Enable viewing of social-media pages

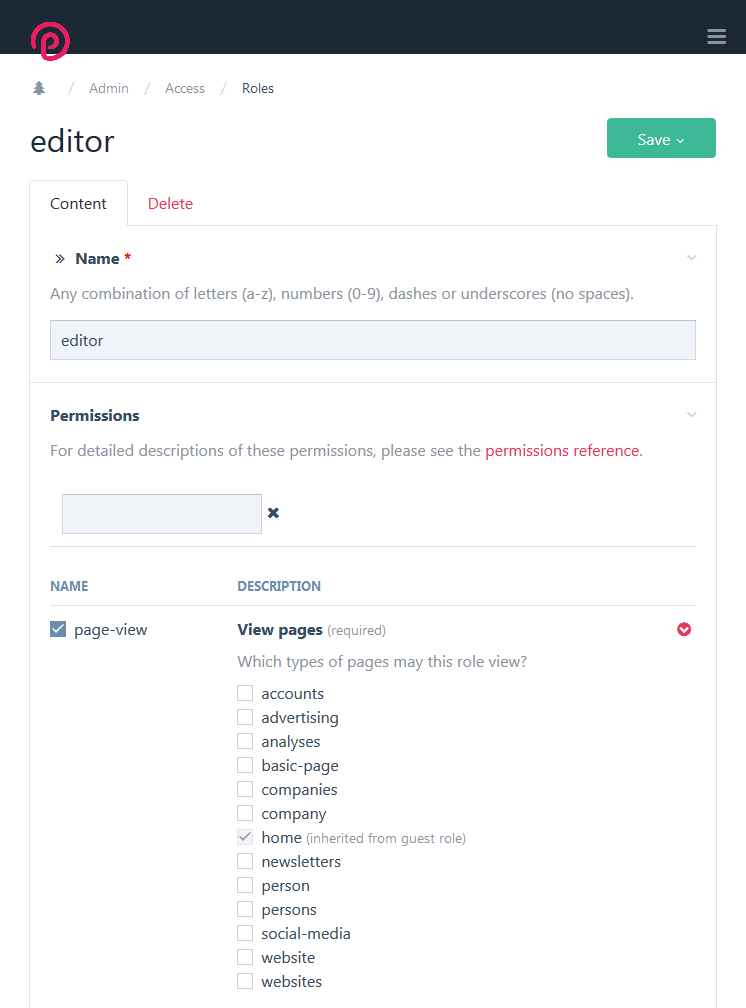pyautogui.click(x=244, y=933)
